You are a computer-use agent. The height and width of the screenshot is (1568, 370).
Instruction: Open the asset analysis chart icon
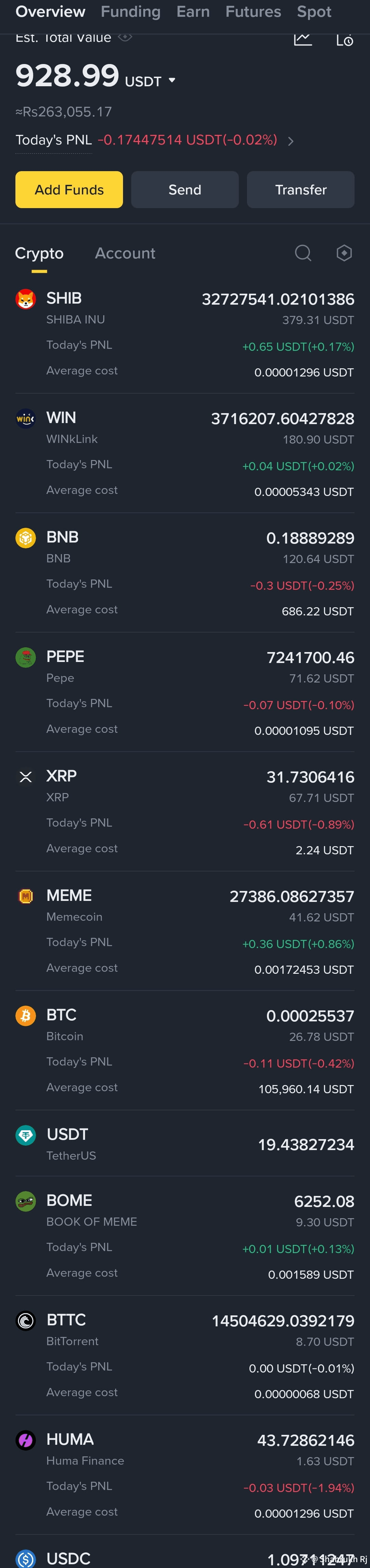(303, 40)
